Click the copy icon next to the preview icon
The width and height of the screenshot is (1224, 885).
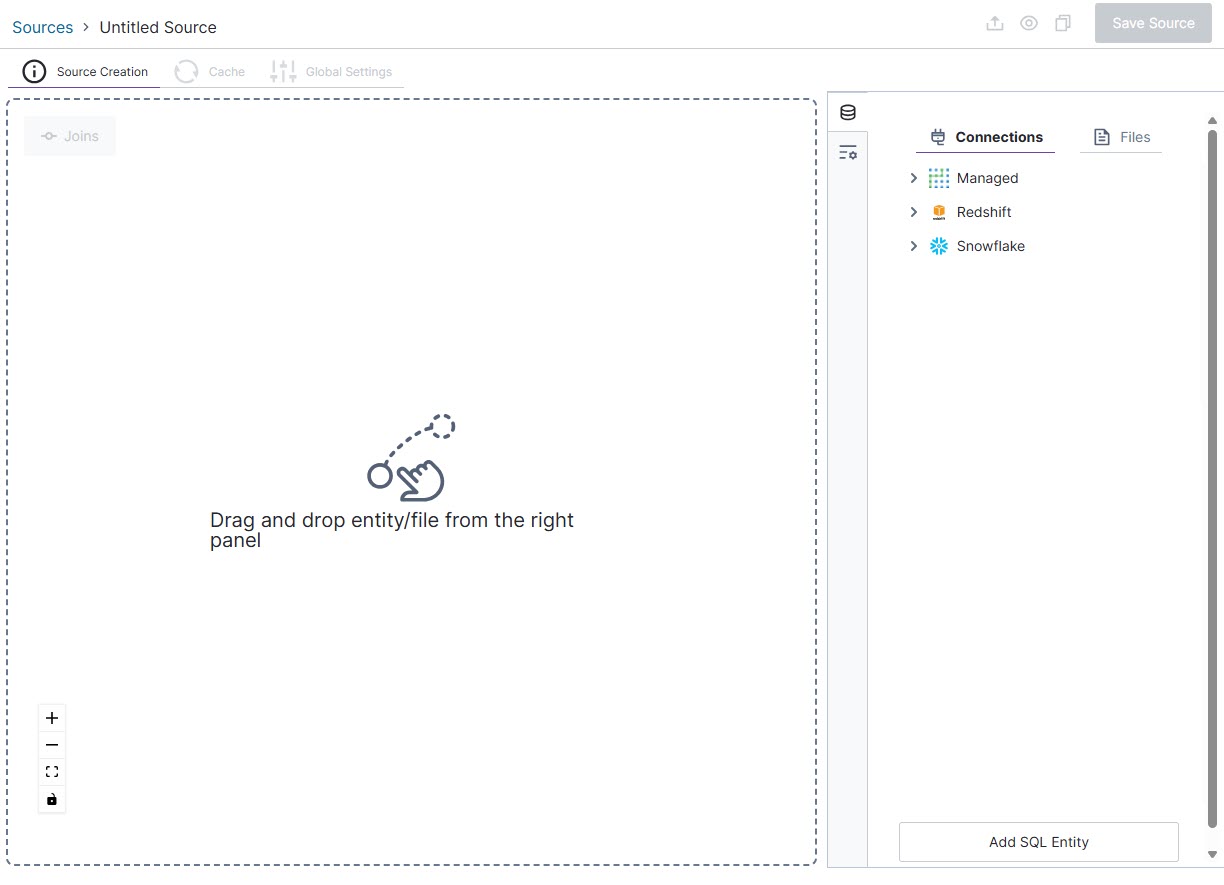point(1063,22)
